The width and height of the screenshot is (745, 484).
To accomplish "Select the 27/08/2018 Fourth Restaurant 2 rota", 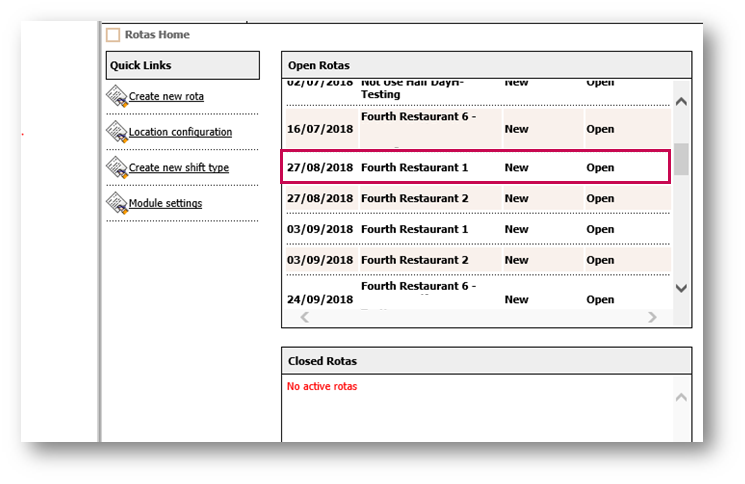I will point(414,199).
